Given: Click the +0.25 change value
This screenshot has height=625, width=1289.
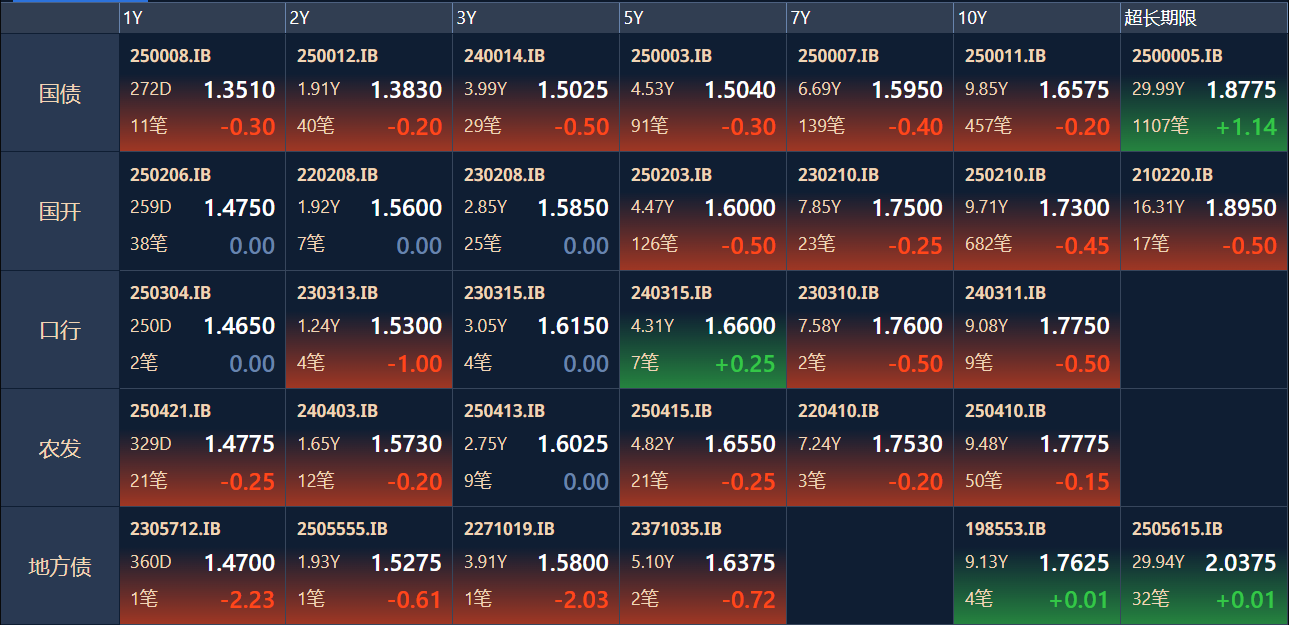Looking at the screenshot, I should point(745,364).
